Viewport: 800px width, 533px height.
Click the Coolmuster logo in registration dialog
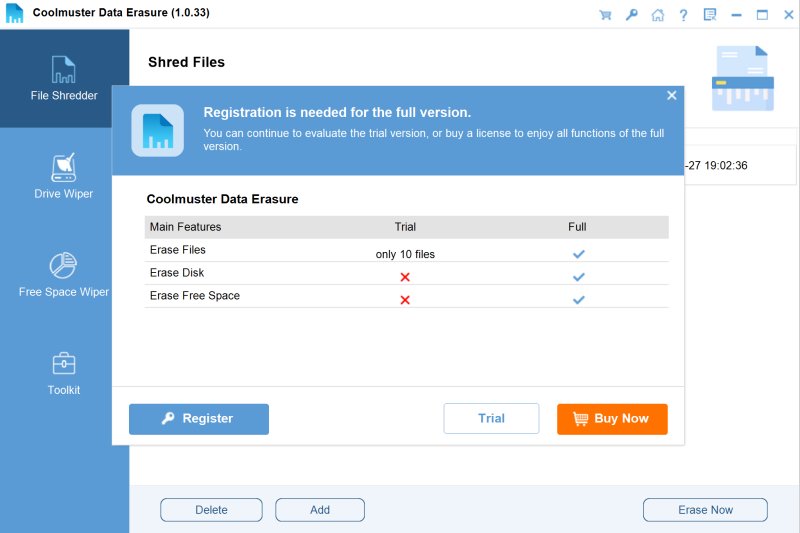(158, 130)
